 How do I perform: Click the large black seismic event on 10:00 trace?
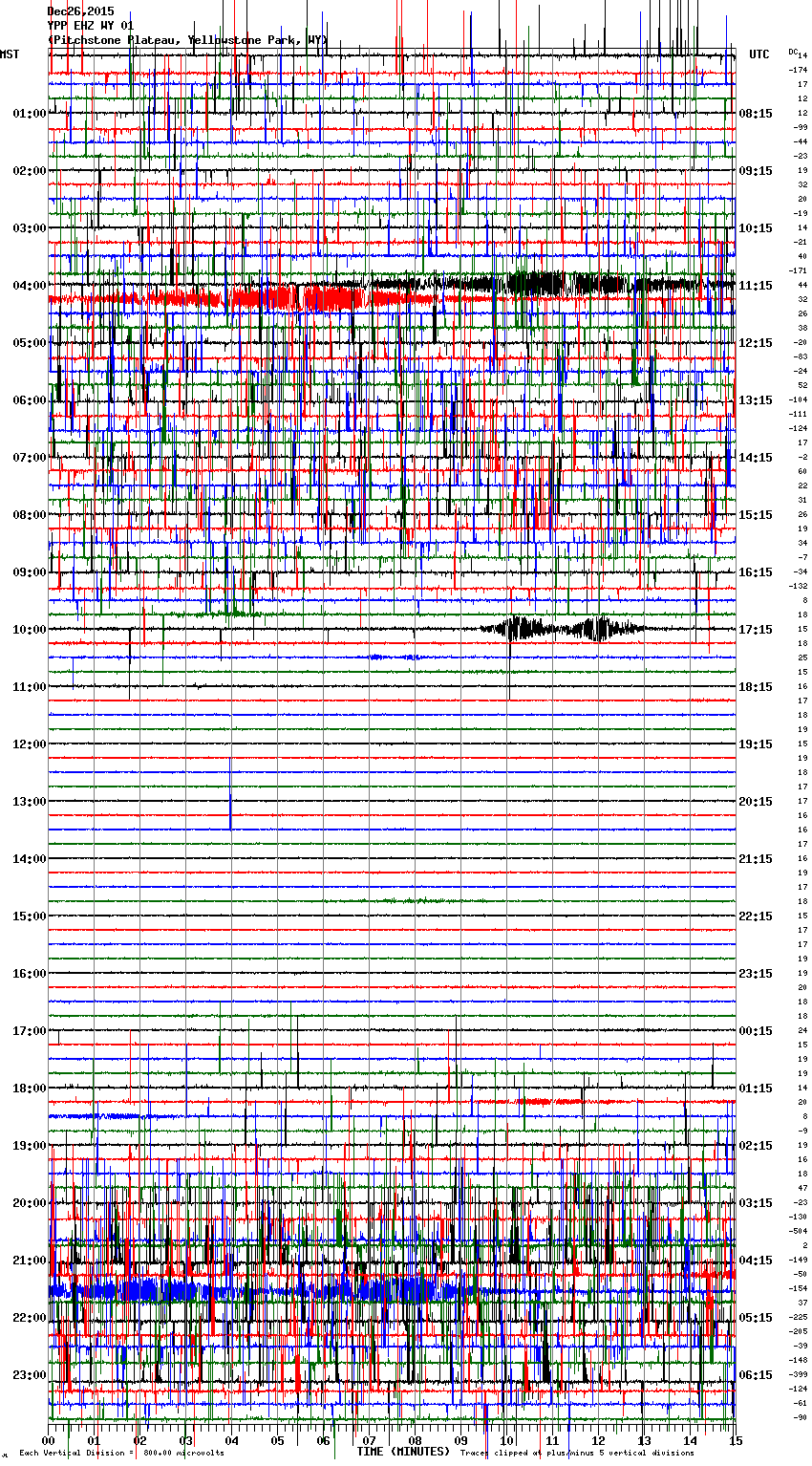564,629
